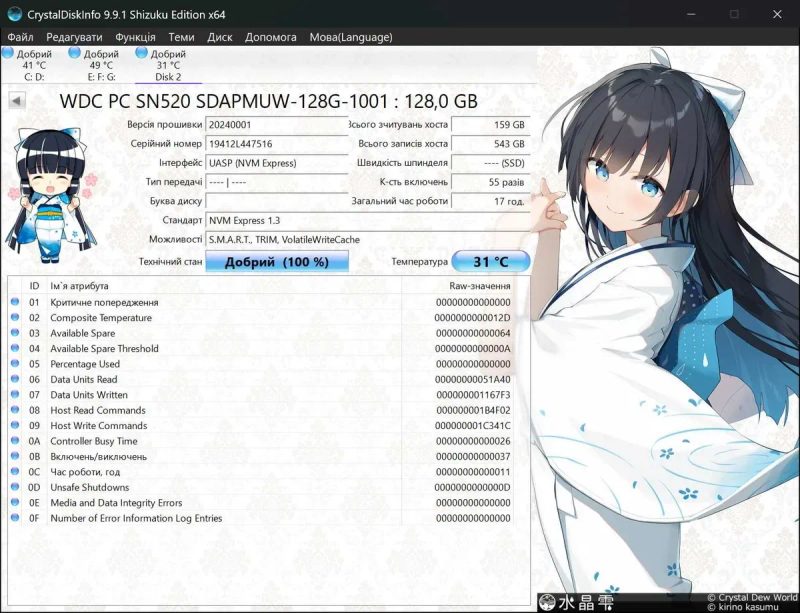Click the transfer mode field with dashes
This screenshot has height=613, width=800.
(x=277, y=182)
